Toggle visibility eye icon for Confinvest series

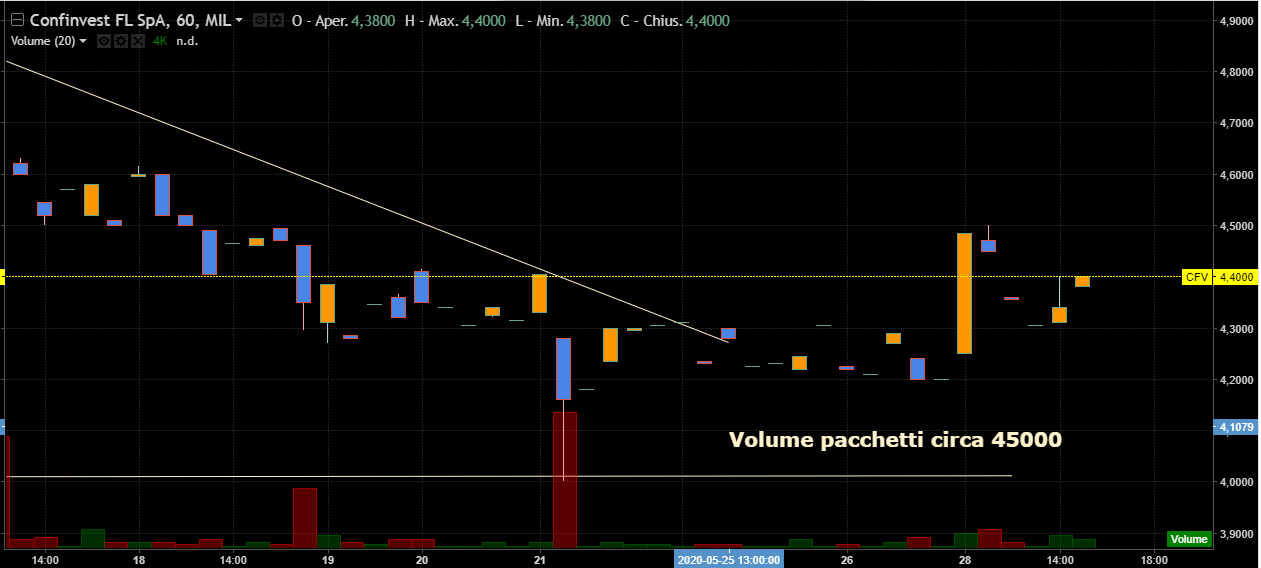tap(259, 20)
